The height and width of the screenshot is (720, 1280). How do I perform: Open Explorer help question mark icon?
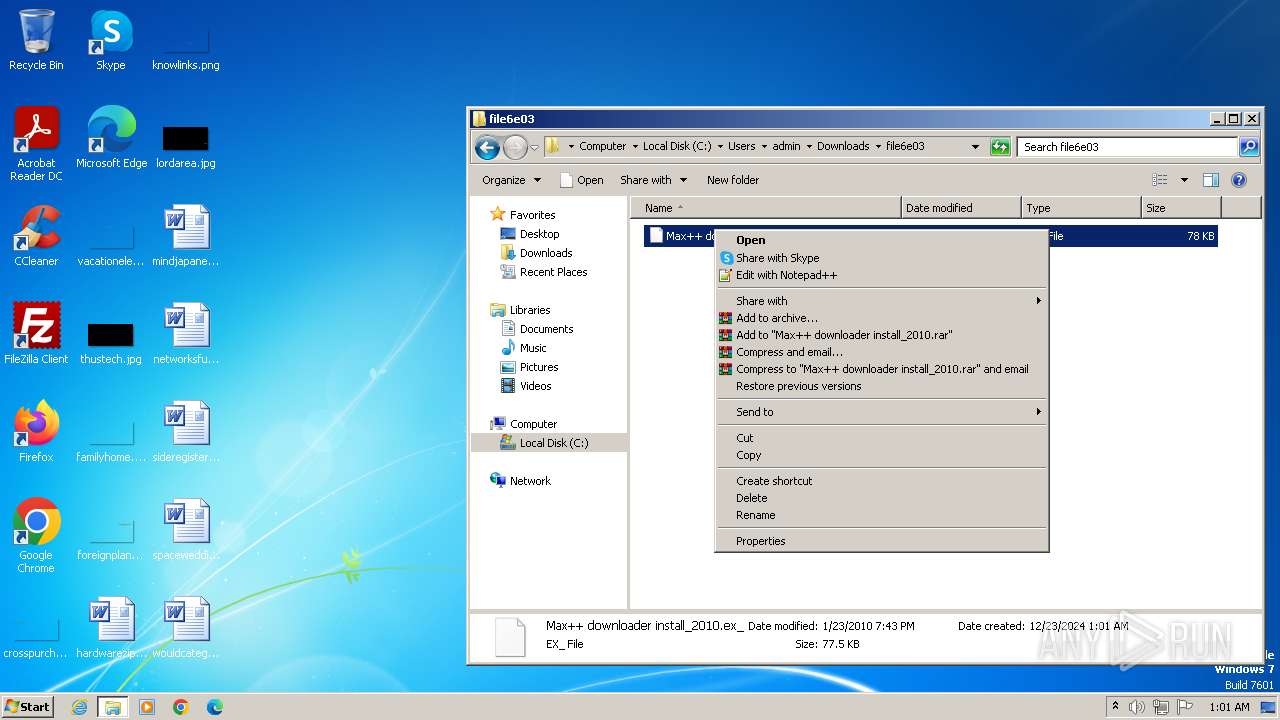1239,180
